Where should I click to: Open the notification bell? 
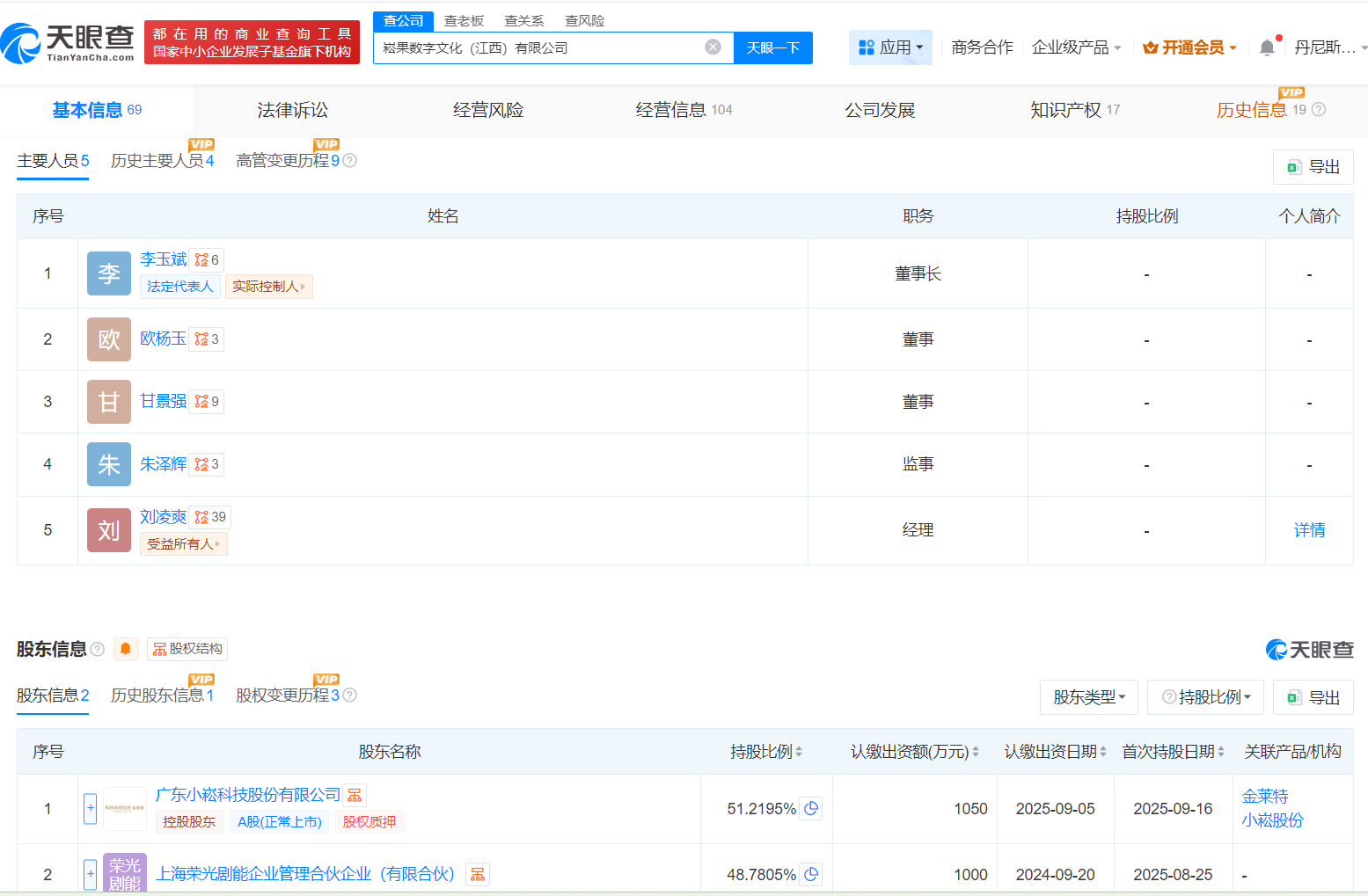pyautogui.click(x=1266, y=47)
